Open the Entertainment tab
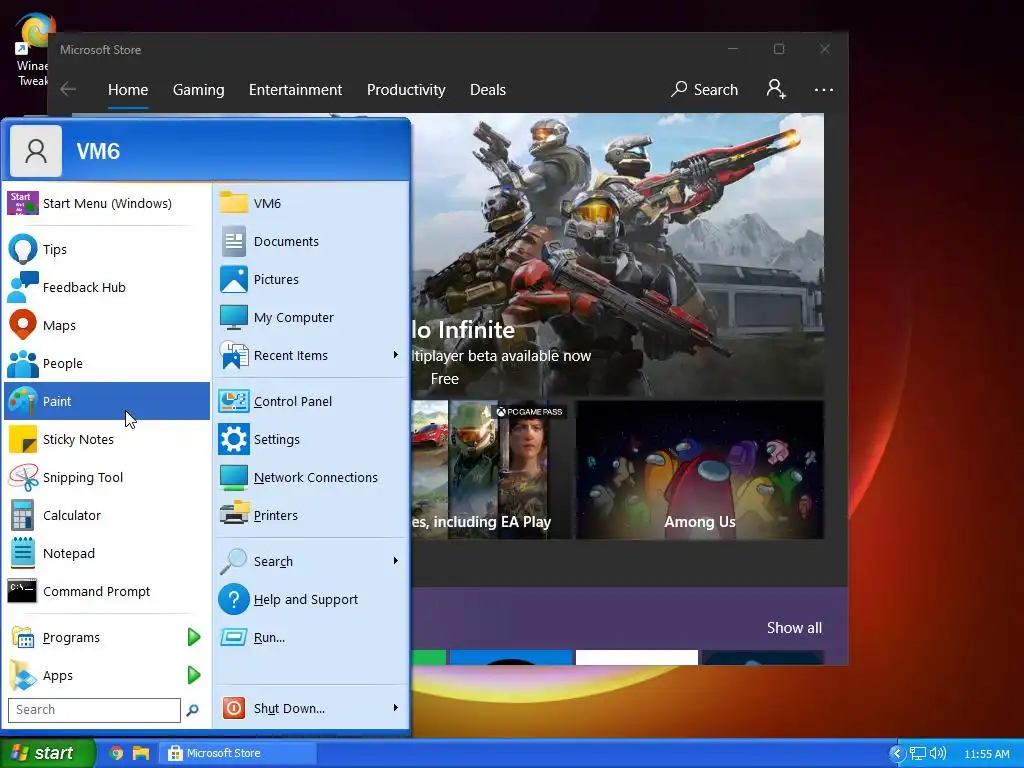 click(295, 89)
